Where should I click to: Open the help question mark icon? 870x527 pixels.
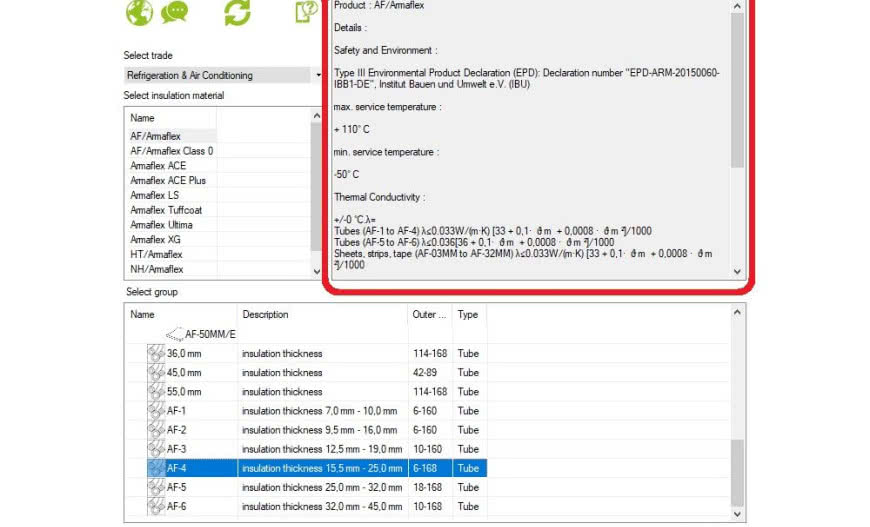tap(305, 12)
